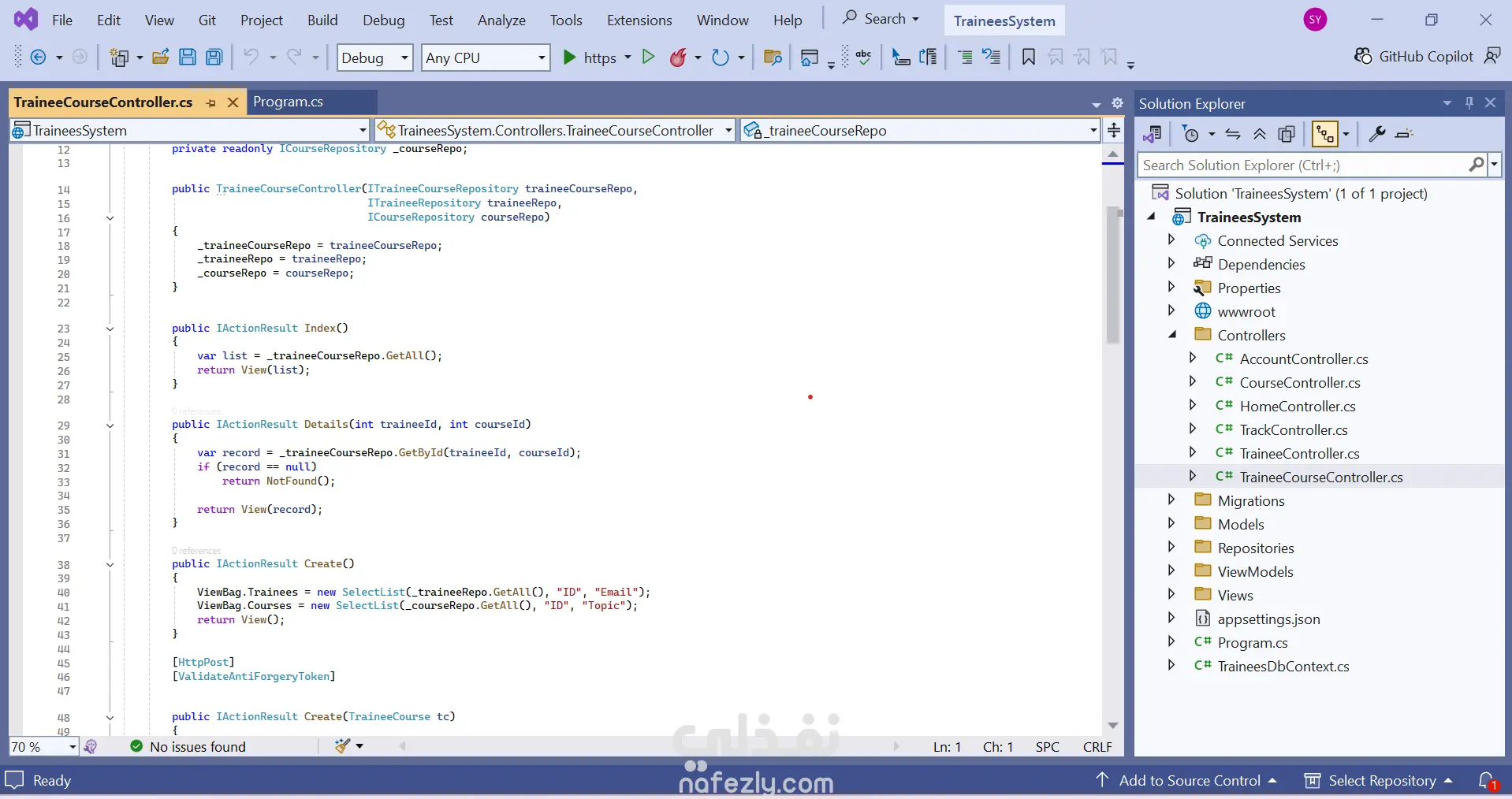Collapse the Index() method code fold

click(x=110, y=329)
